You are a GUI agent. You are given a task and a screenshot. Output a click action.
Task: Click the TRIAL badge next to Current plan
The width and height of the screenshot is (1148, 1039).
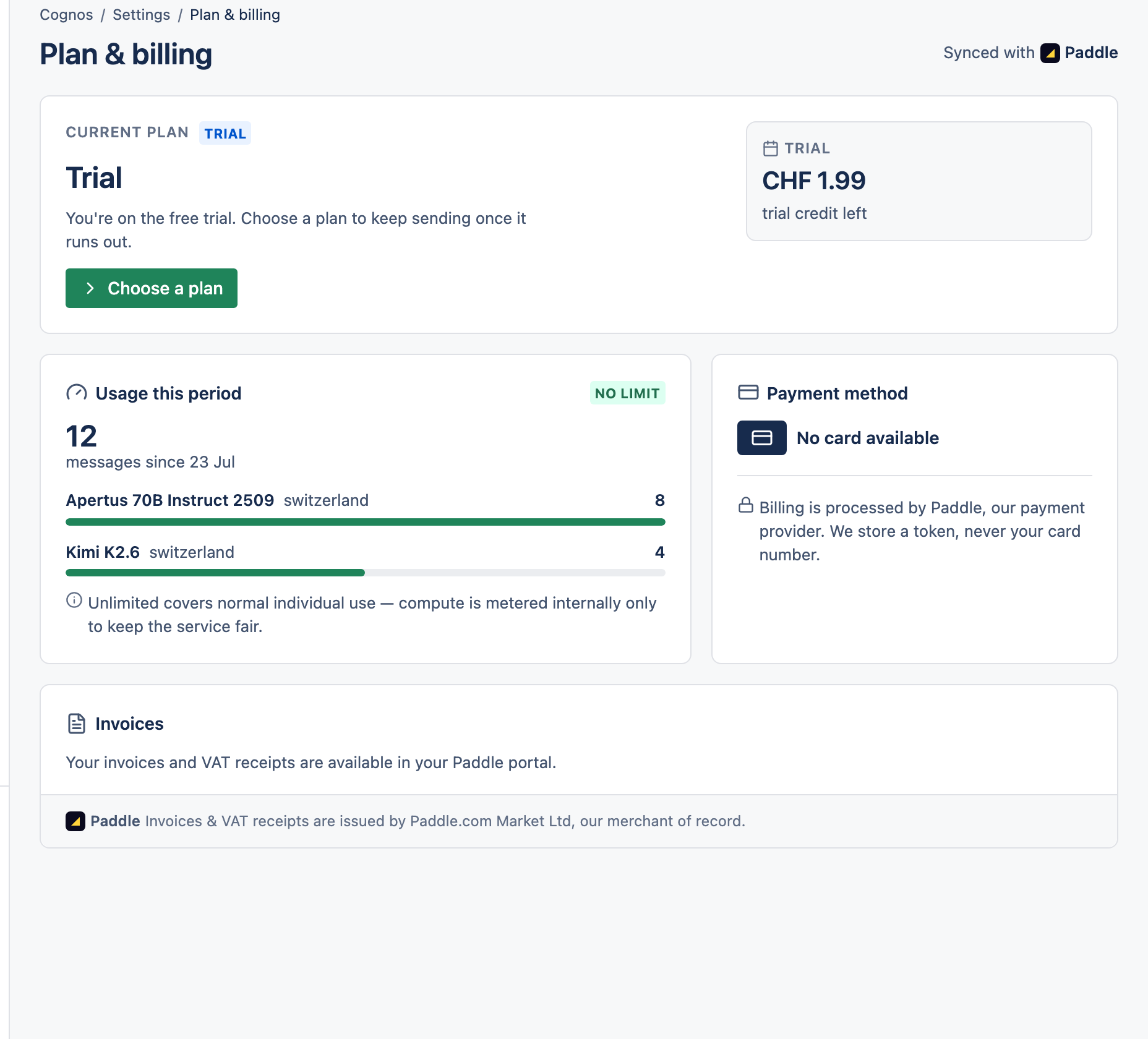pos(225,133)
